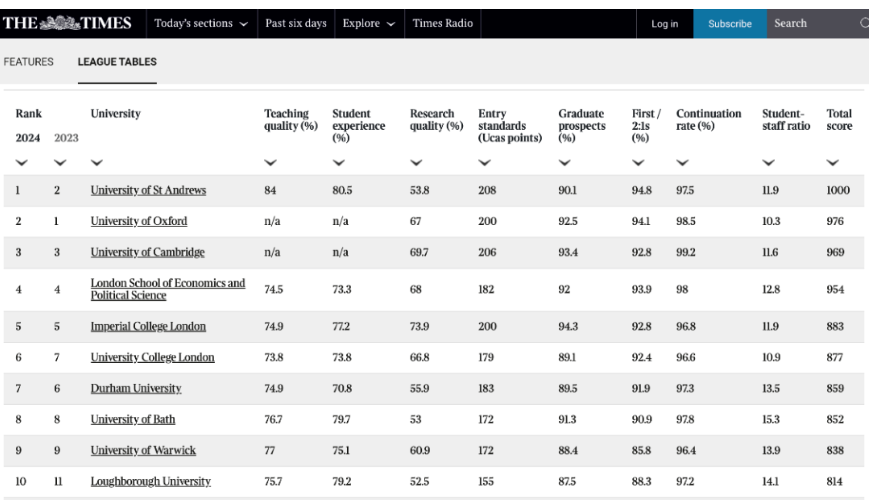Viewport: 872px width, 500px height.
Task: Sort by University name chevron
Action: tap(97, 162)
